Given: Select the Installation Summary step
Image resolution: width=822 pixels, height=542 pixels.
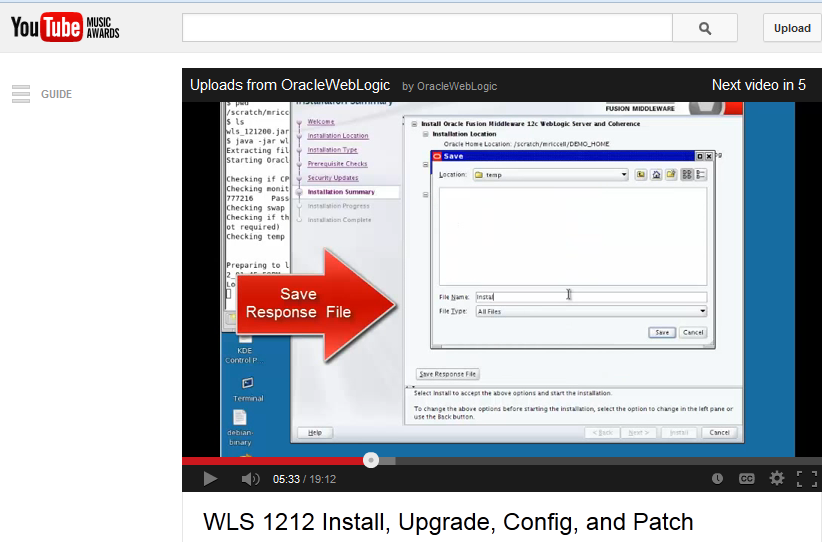Looking at the screenshot, I should click(341, 192).
